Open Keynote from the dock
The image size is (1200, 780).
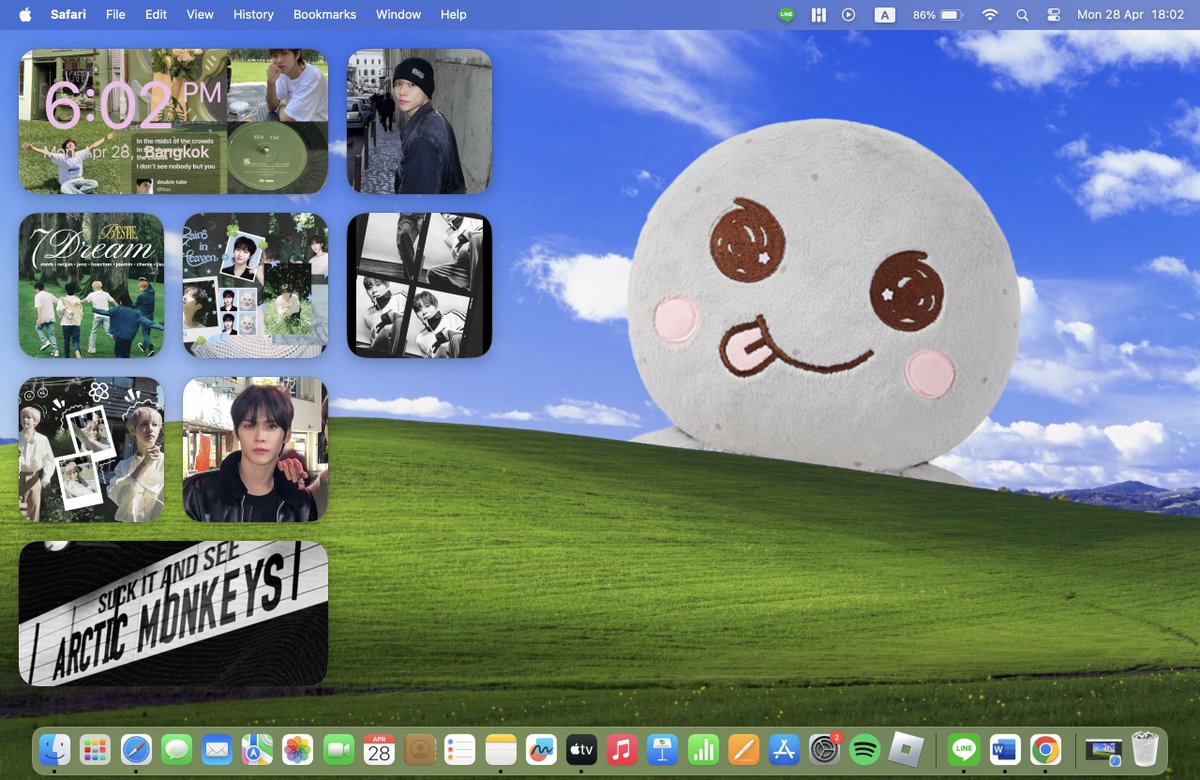pyautogui.click(x=663, y=749)
